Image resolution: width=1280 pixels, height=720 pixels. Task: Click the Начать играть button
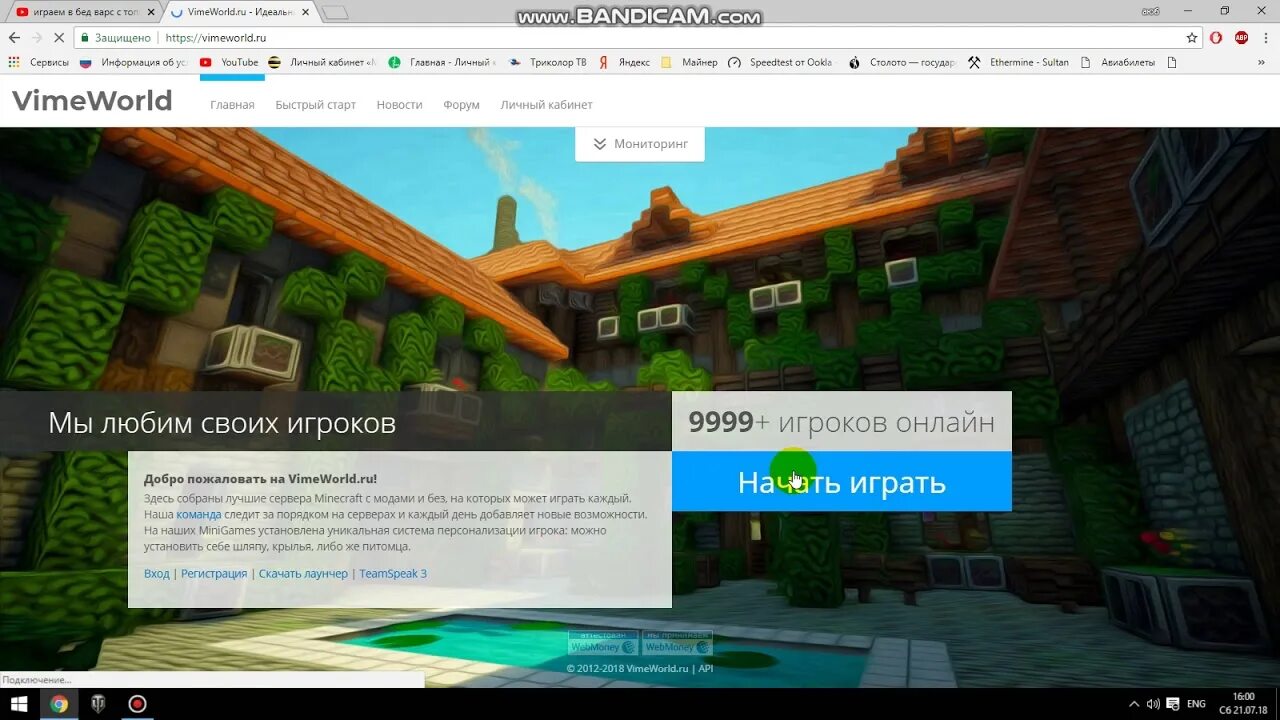pyautogui.click(x=842, y=482)
